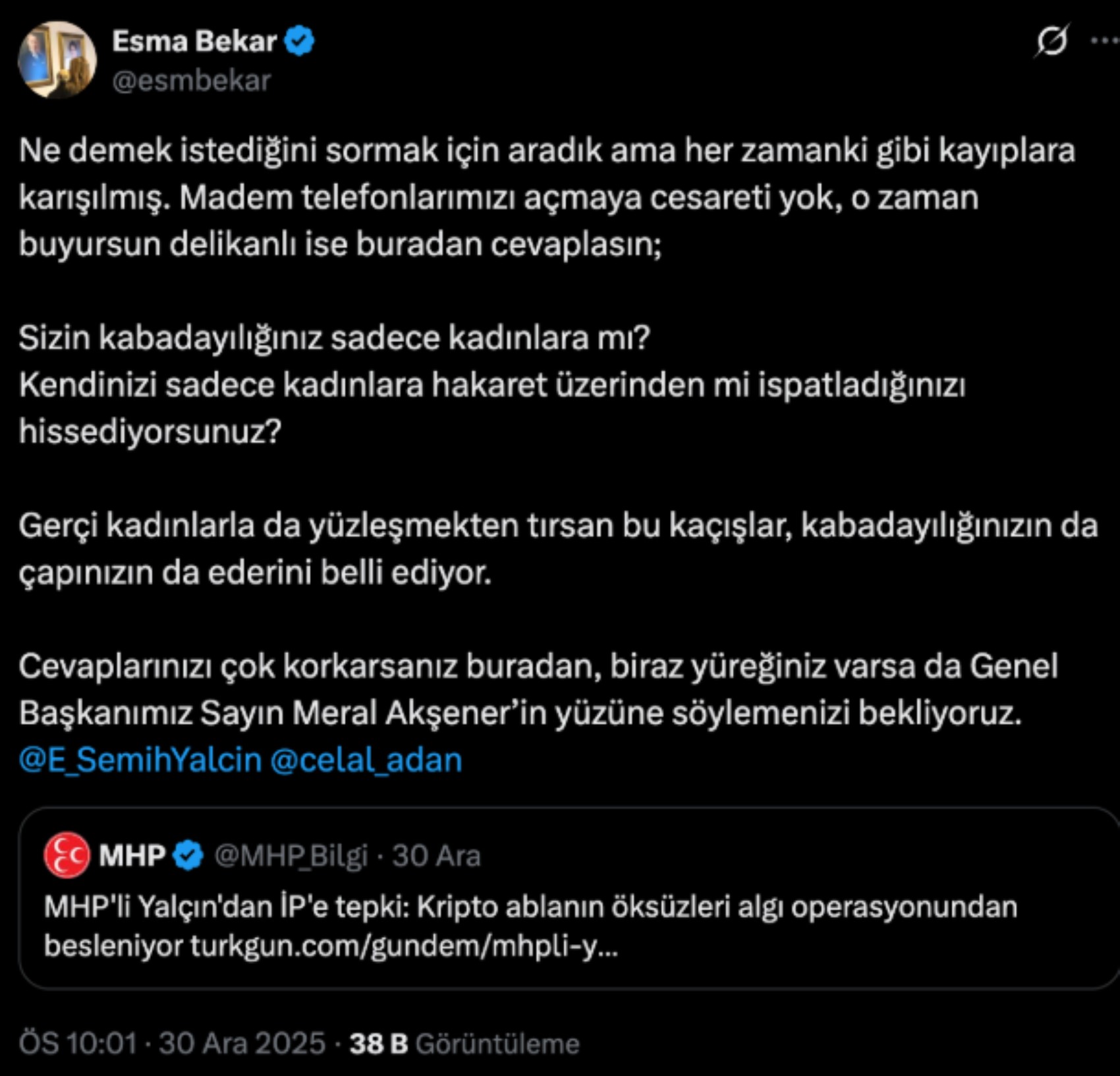Click the "38 B Görüntüleme" view count
This screenshot has height=1076, width=1120.
[x=464, y=1044]
